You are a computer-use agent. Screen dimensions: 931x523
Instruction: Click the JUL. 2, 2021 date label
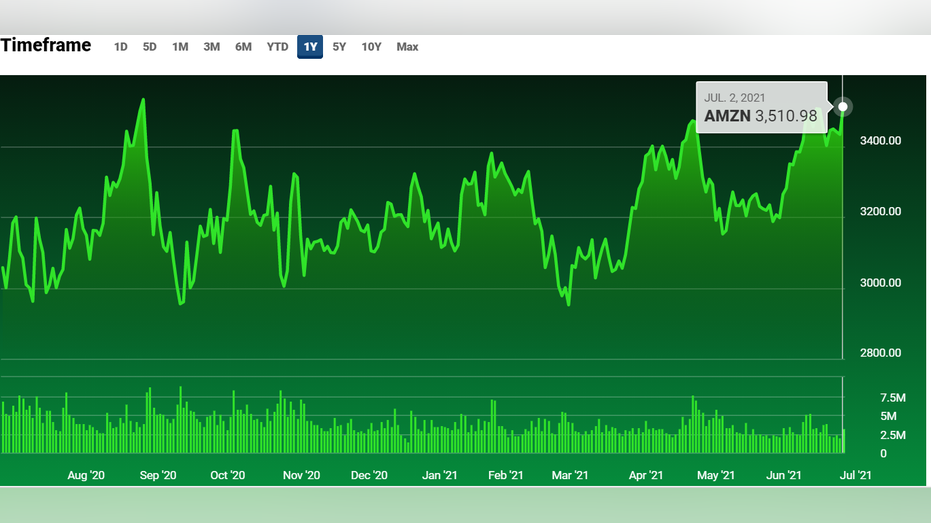(734, 98)
